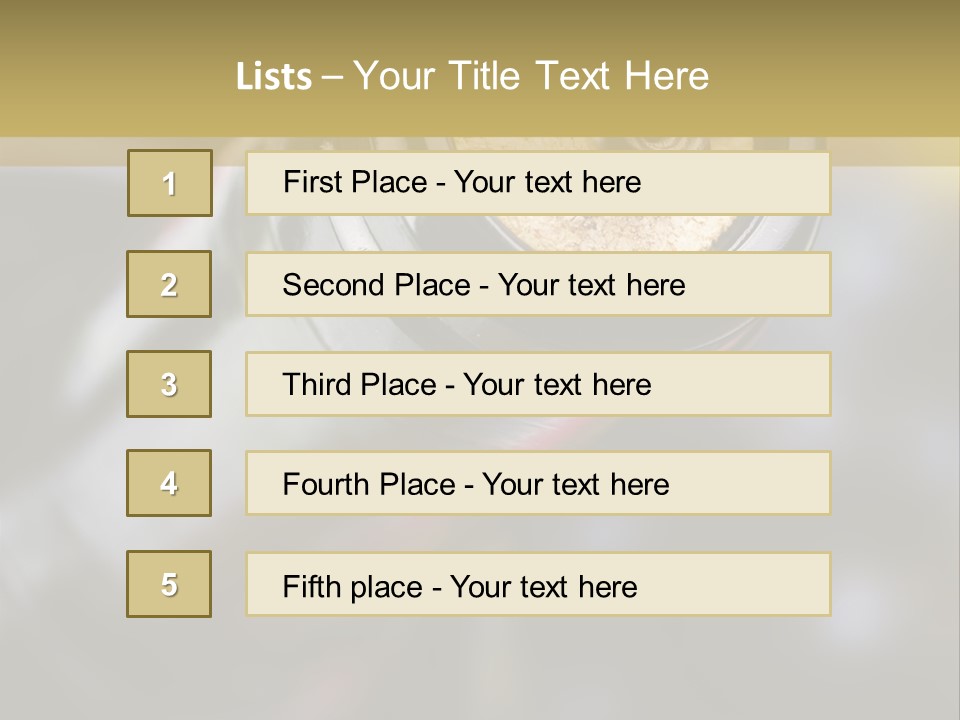Click 'Your Title Text Here' in heading
Image resolution: width=960 pixels, height=720 pixels.
pos(530,76)
